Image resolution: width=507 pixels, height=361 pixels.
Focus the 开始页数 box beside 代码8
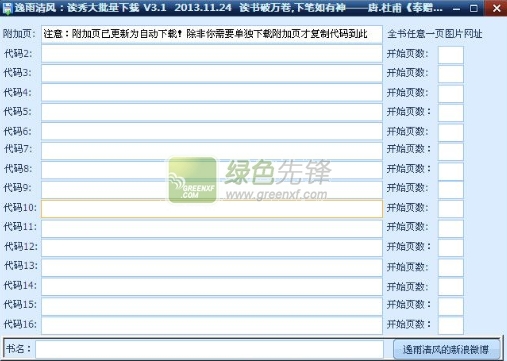(451, 171)
